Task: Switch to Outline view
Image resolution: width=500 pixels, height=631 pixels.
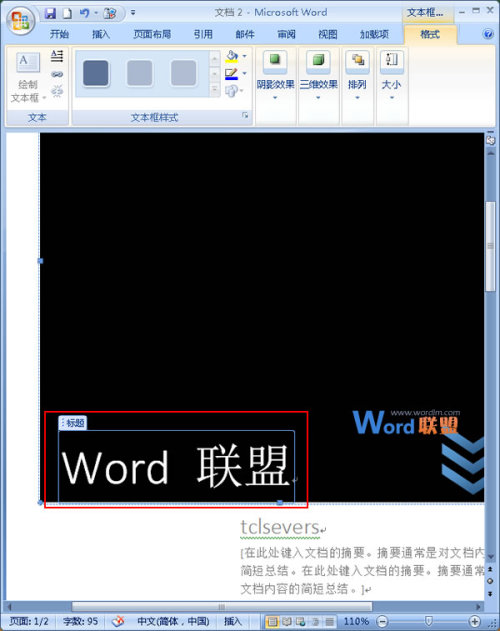Action: pos(315,622)
